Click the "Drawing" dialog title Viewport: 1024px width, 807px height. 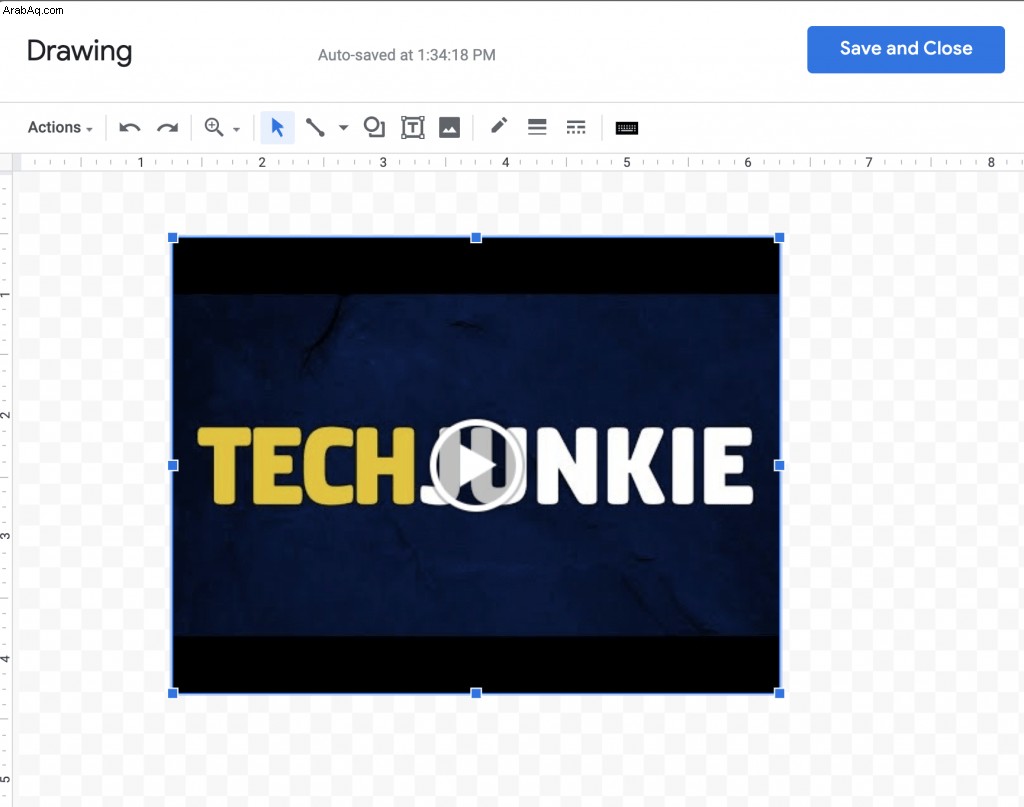coord(79,52)
